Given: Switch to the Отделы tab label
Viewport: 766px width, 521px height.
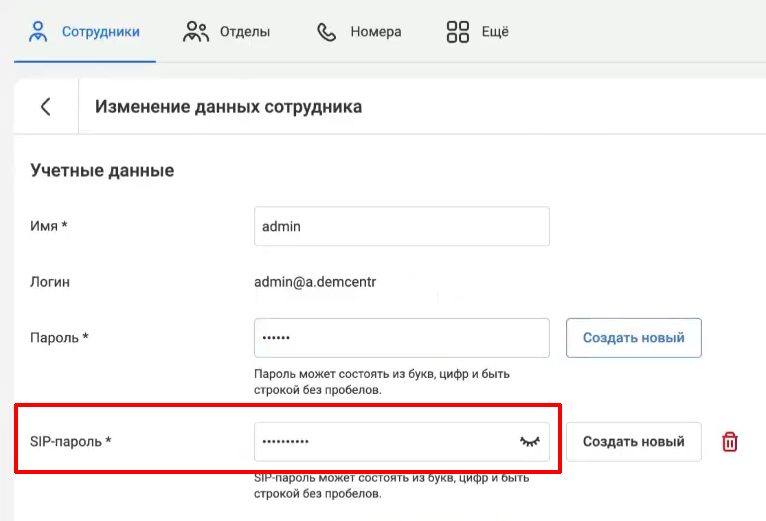Looking at the screenshot, I should (x=245, y=31).
